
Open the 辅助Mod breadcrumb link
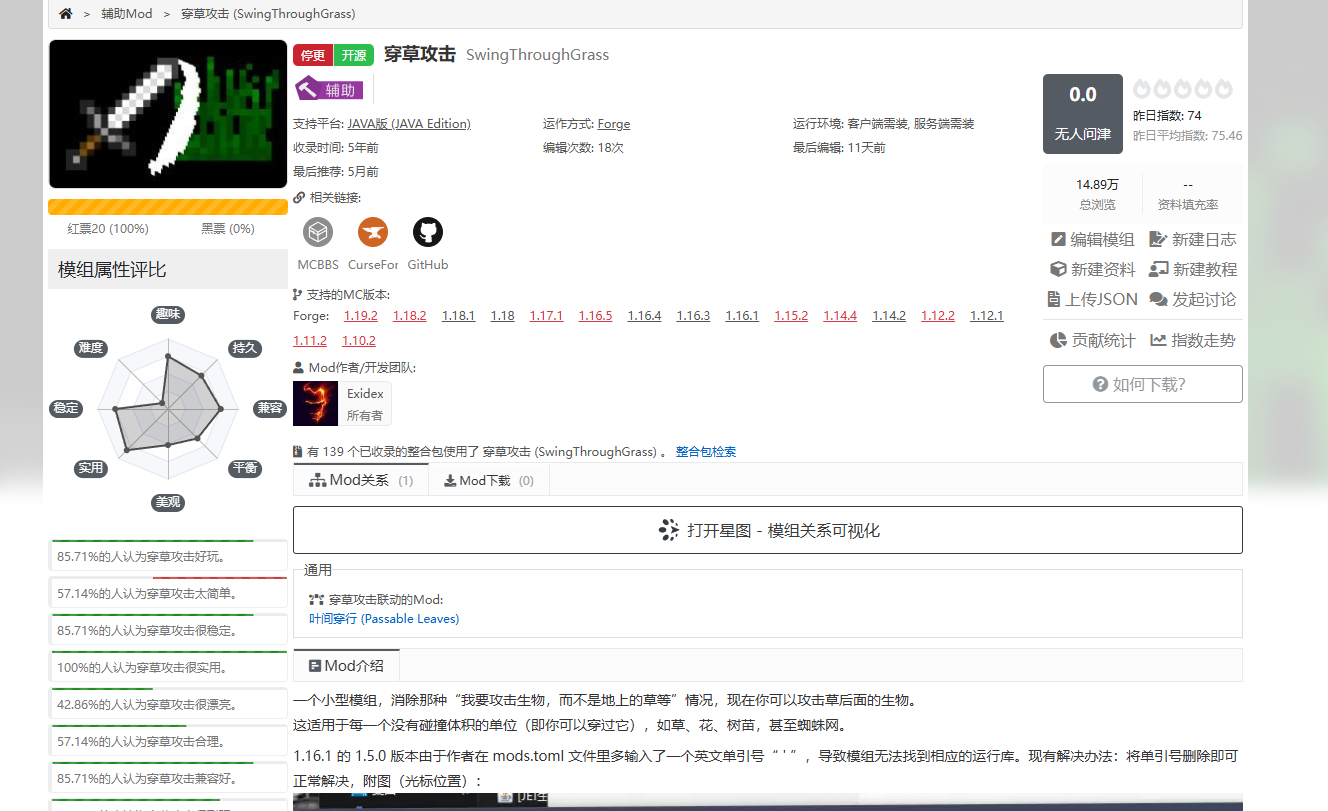(127, 14)
